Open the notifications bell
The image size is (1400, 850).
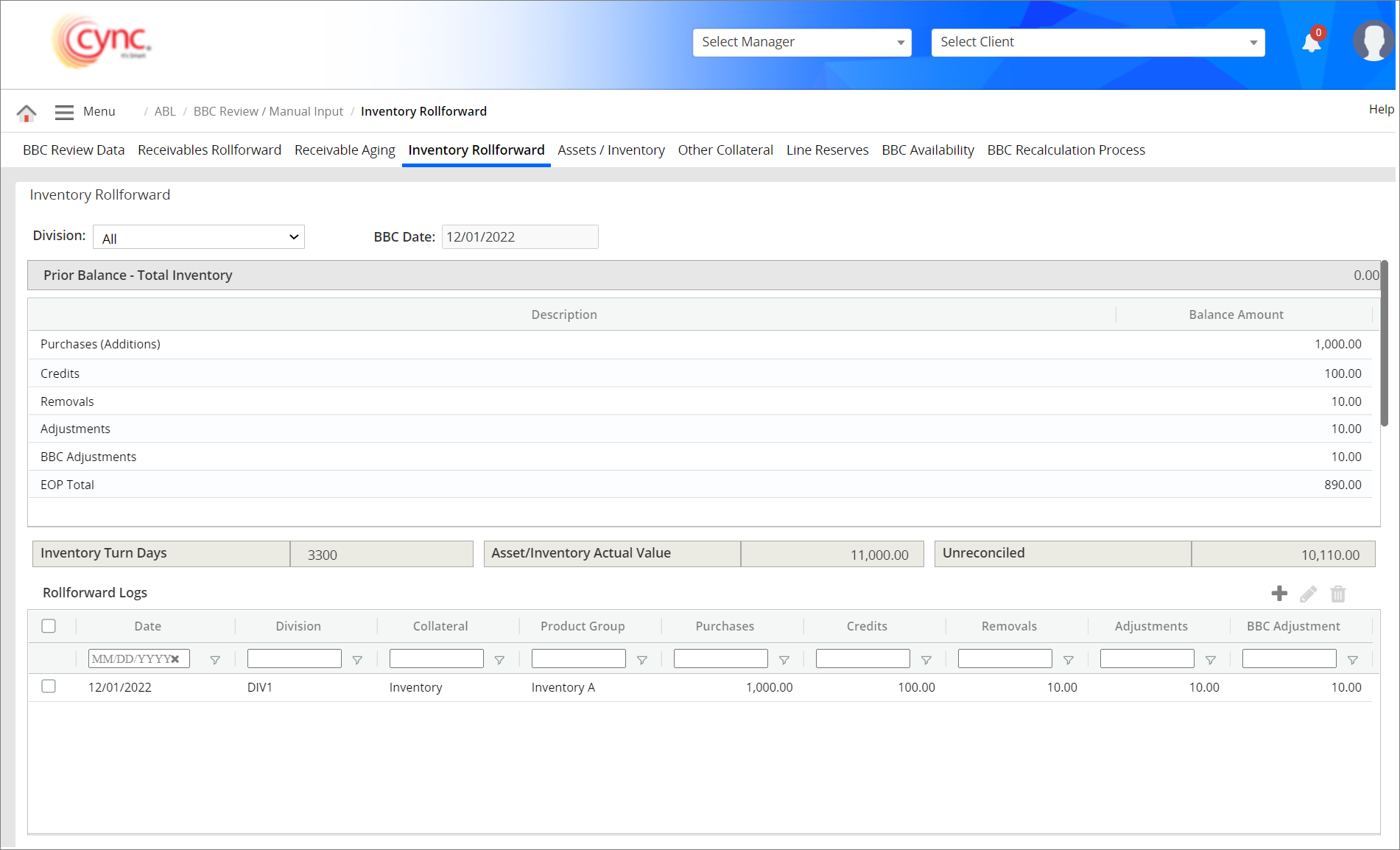click(x=1312, y=43)
